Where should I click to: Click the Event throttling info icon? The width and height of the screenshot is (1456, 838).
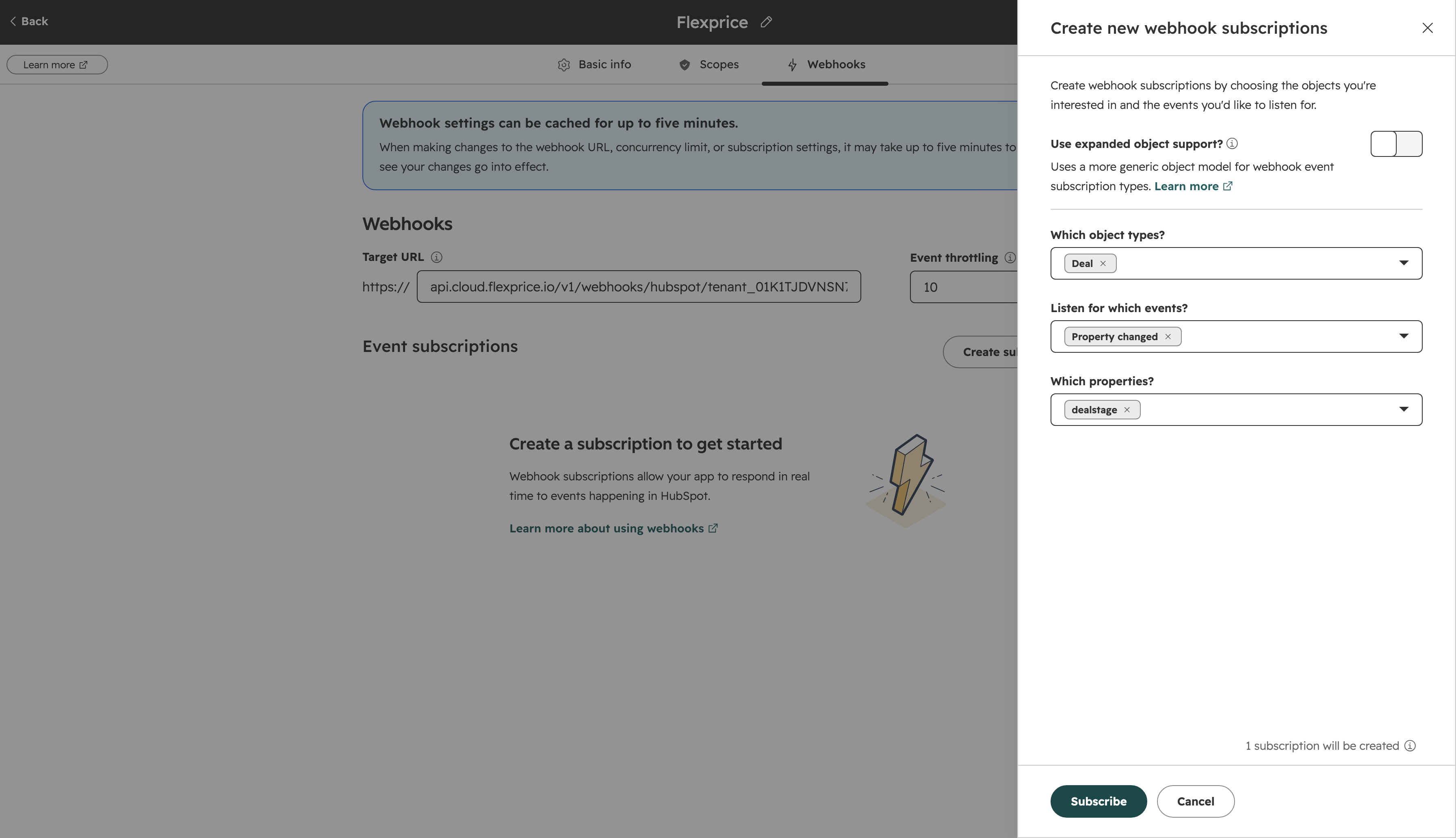pyautogui.click(x=1010, y=258)
